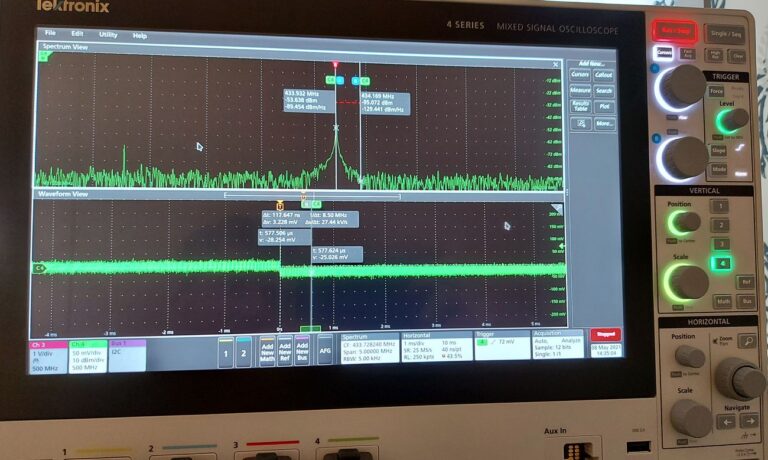Open the AFG function generator button
Image resolution: width=768 pixels, height=460 pixels.
tap(324, 351)
